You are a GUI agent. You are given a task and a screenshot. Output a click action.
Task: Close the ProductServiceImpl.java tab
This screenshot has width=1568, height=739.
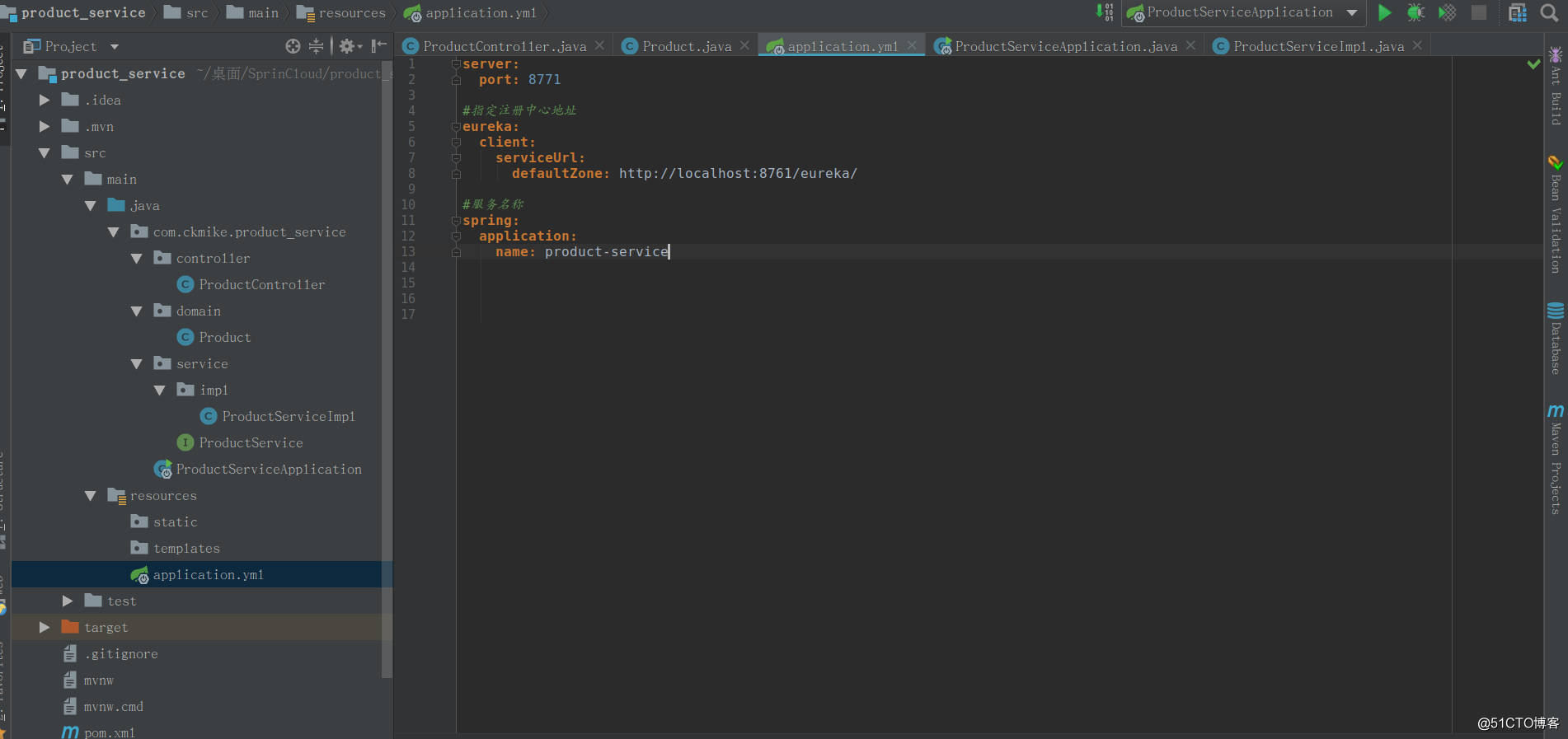[1418, 45]
